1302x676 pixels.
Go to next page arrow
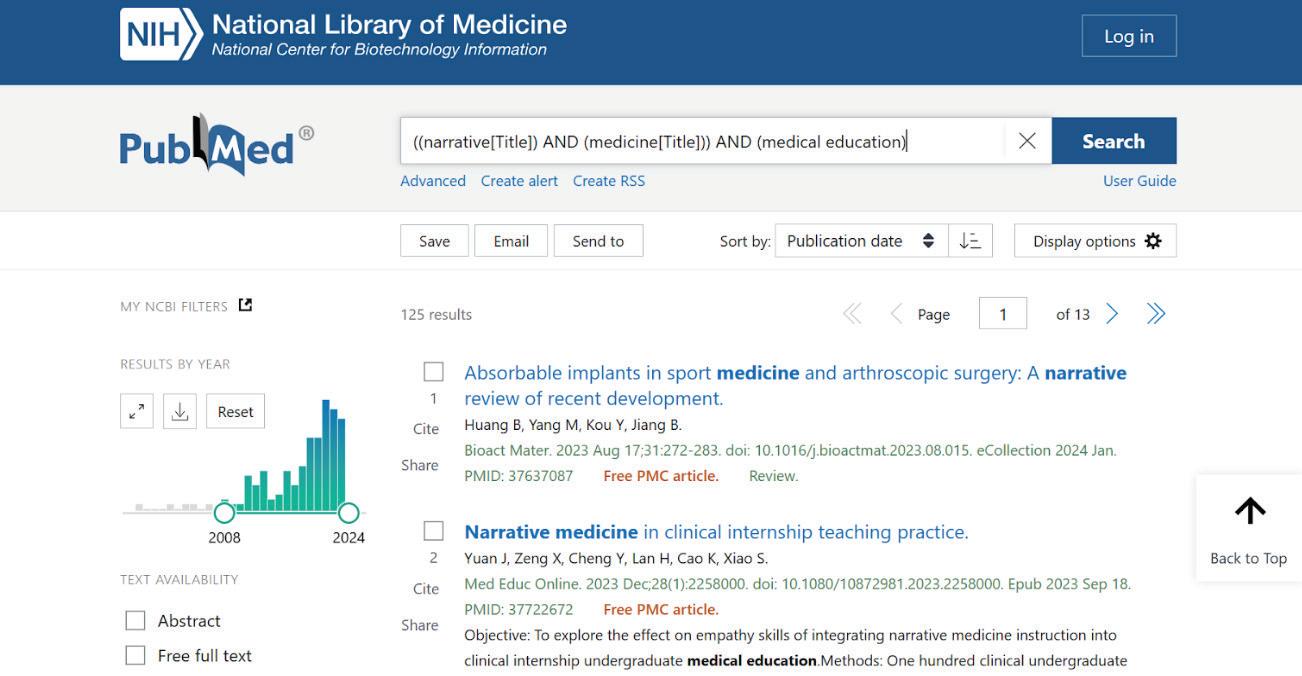point(1112,314)
